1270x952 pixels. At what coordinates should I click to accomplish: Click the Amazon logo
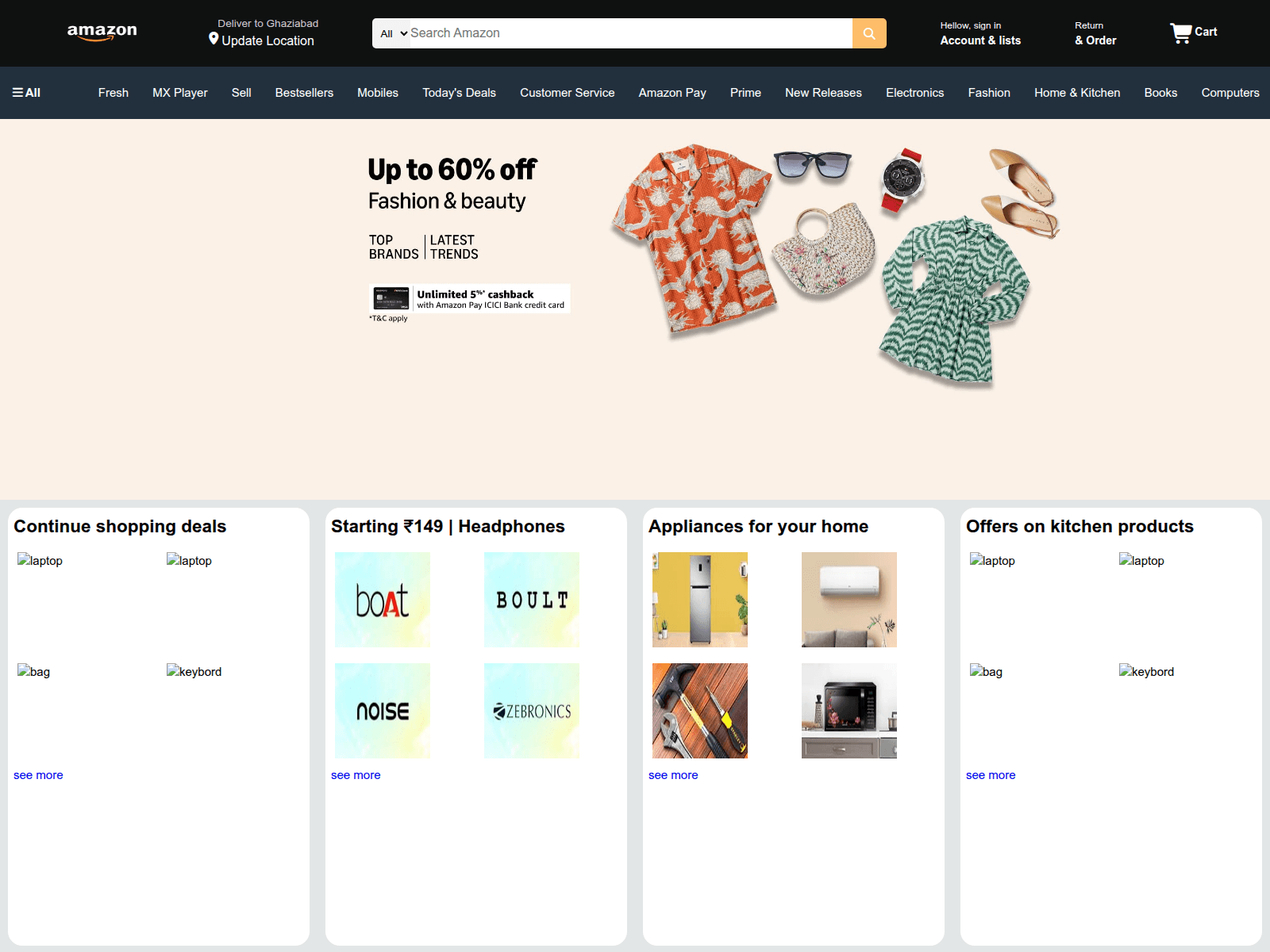[102, 33]
